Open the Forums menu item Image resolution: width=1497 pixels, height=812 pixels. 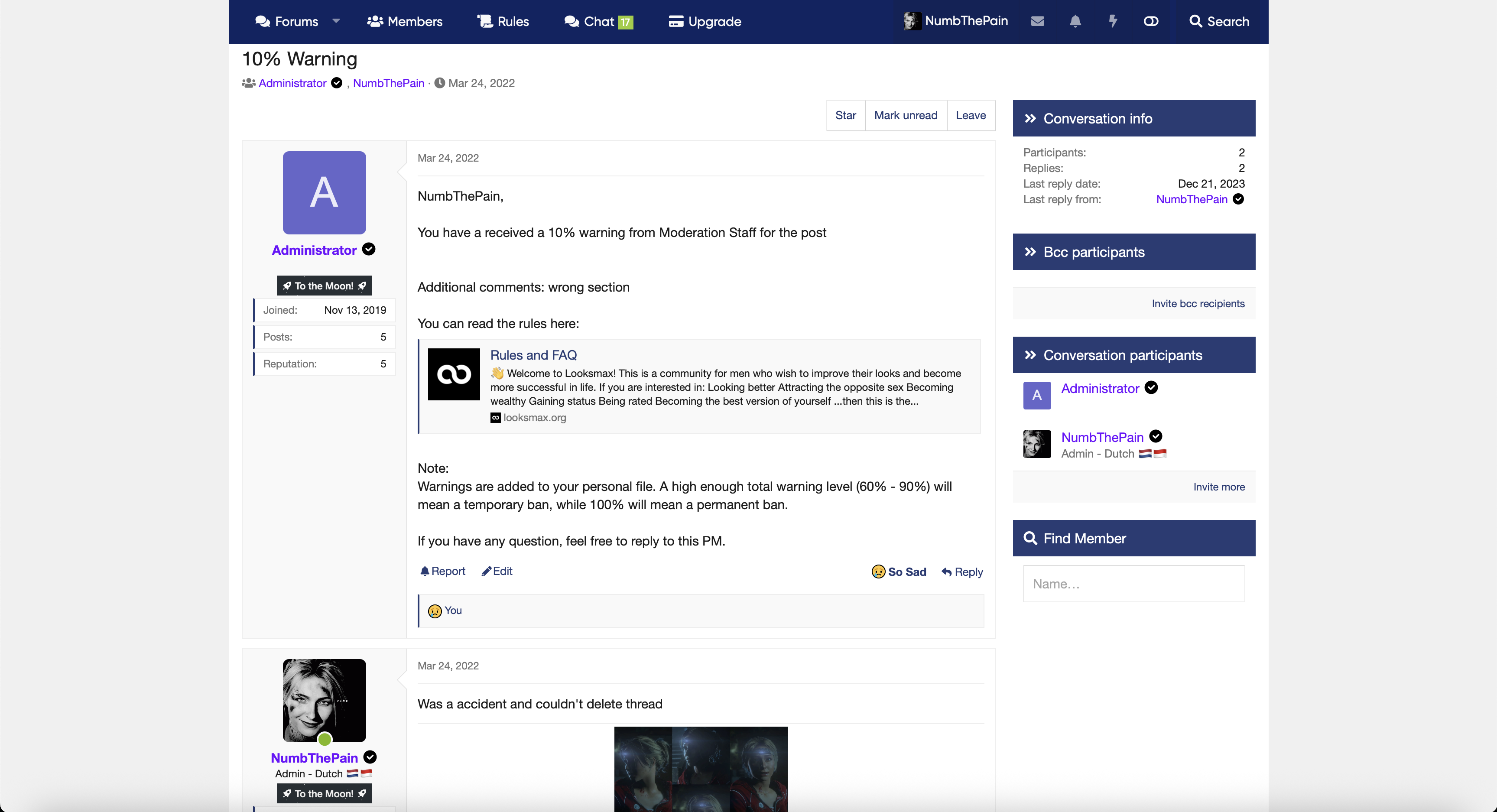(286, 22)
